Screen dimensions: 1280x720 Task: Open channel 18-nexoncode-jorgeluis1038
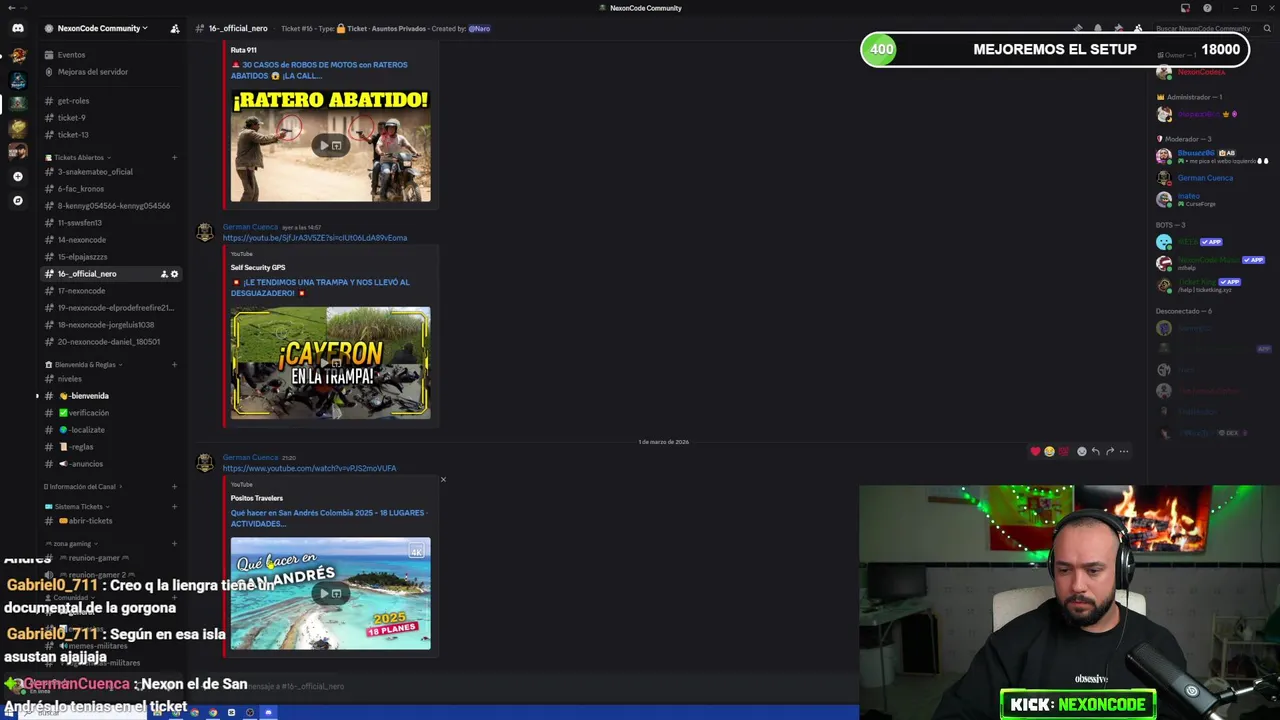tap(105, 325)
